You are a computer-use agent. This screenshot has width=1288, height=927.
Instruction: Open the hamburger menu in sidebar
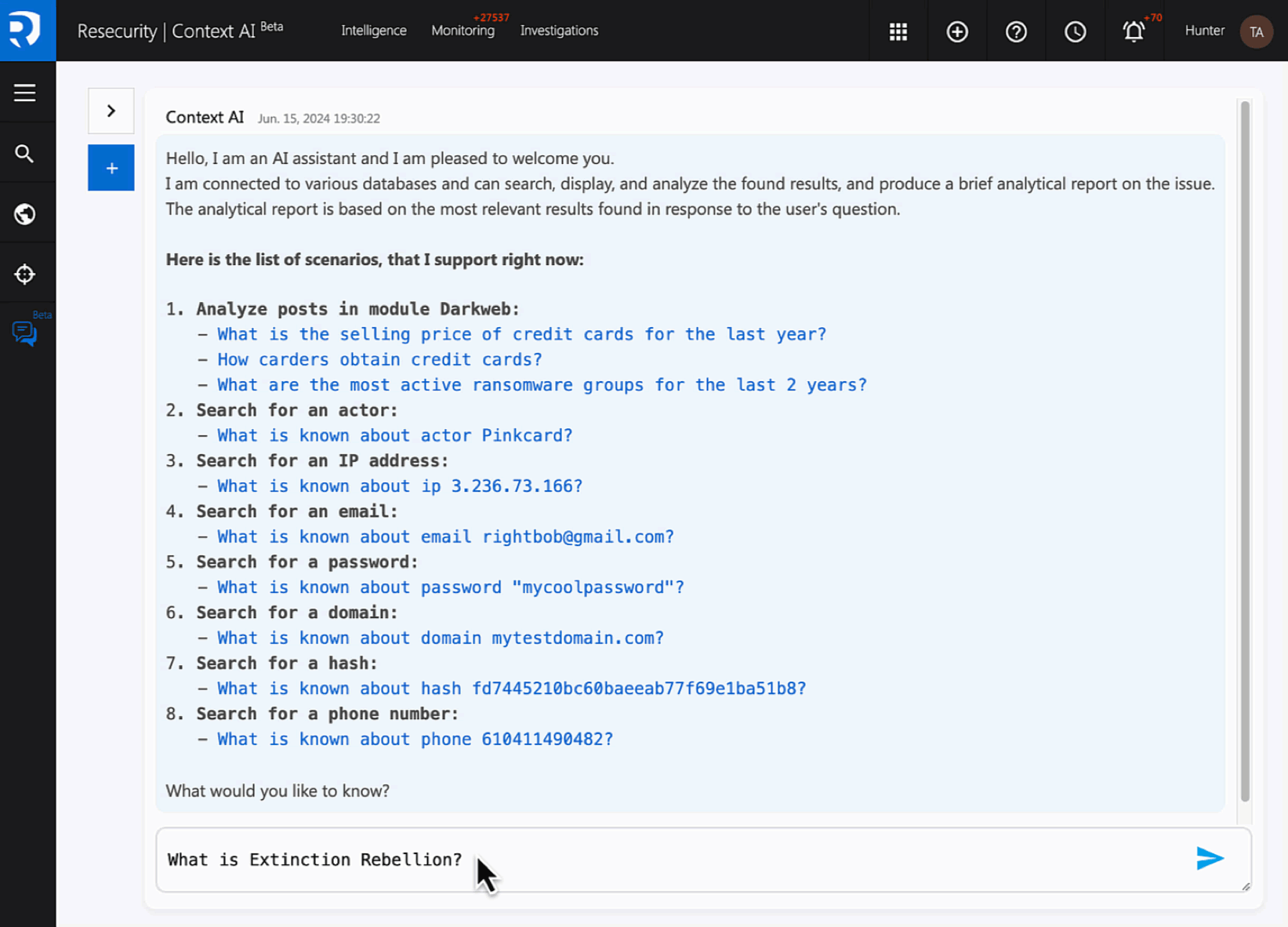(x=24, y=93)
